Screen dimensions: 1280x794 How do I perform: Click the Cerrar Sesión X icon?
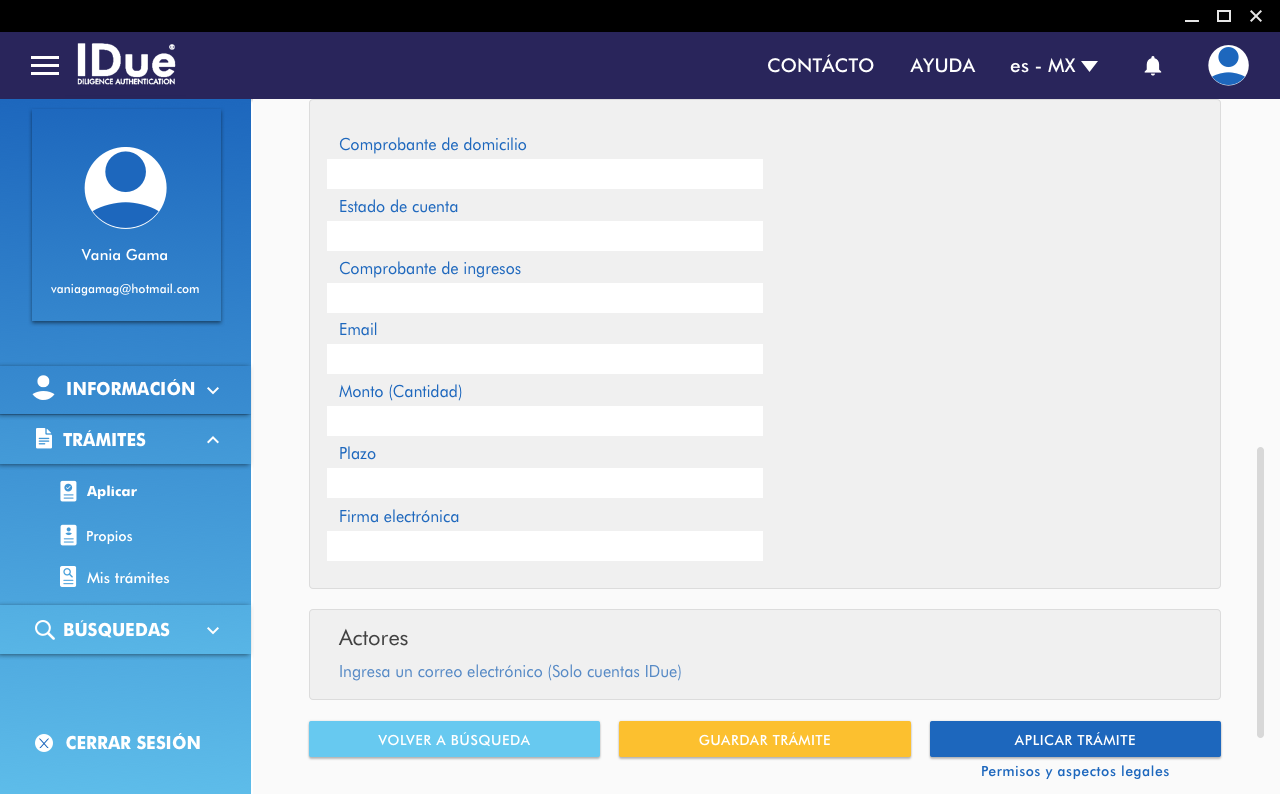pos(44,743)
